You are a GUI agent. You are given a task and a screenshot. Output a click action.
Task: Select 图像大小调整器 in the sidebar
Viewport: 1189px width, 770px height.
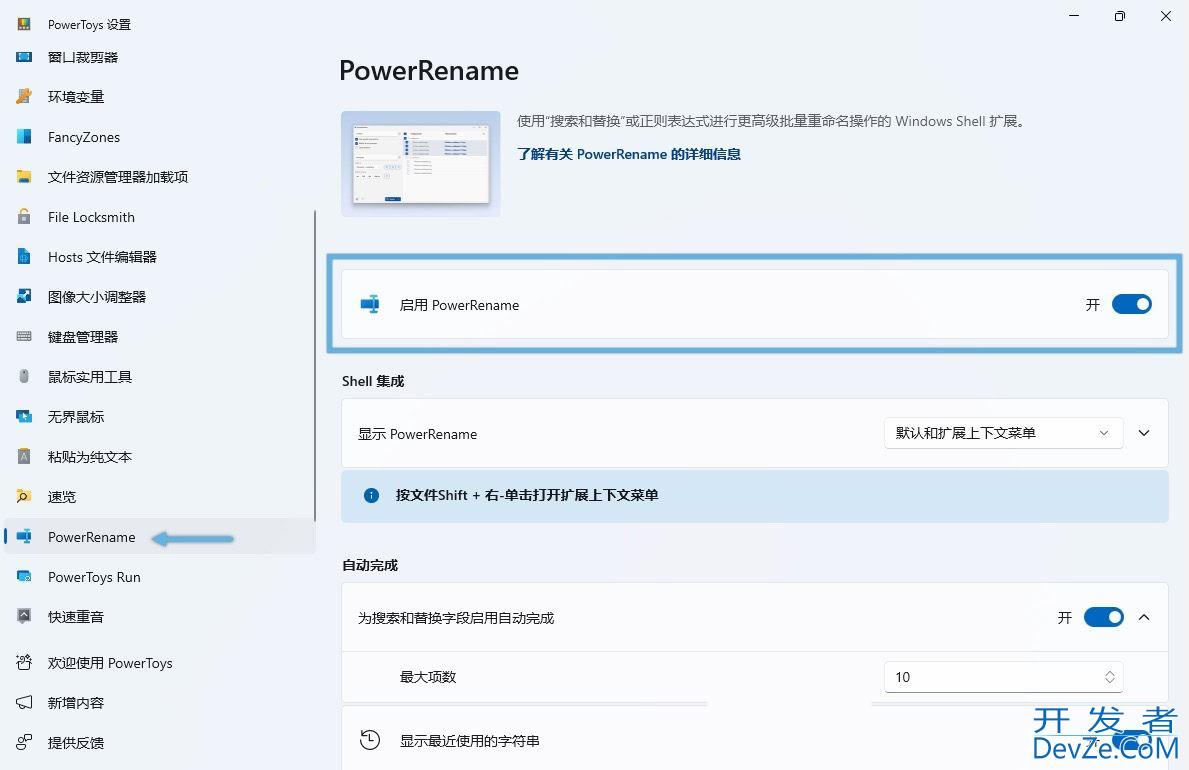pos(96,297)
